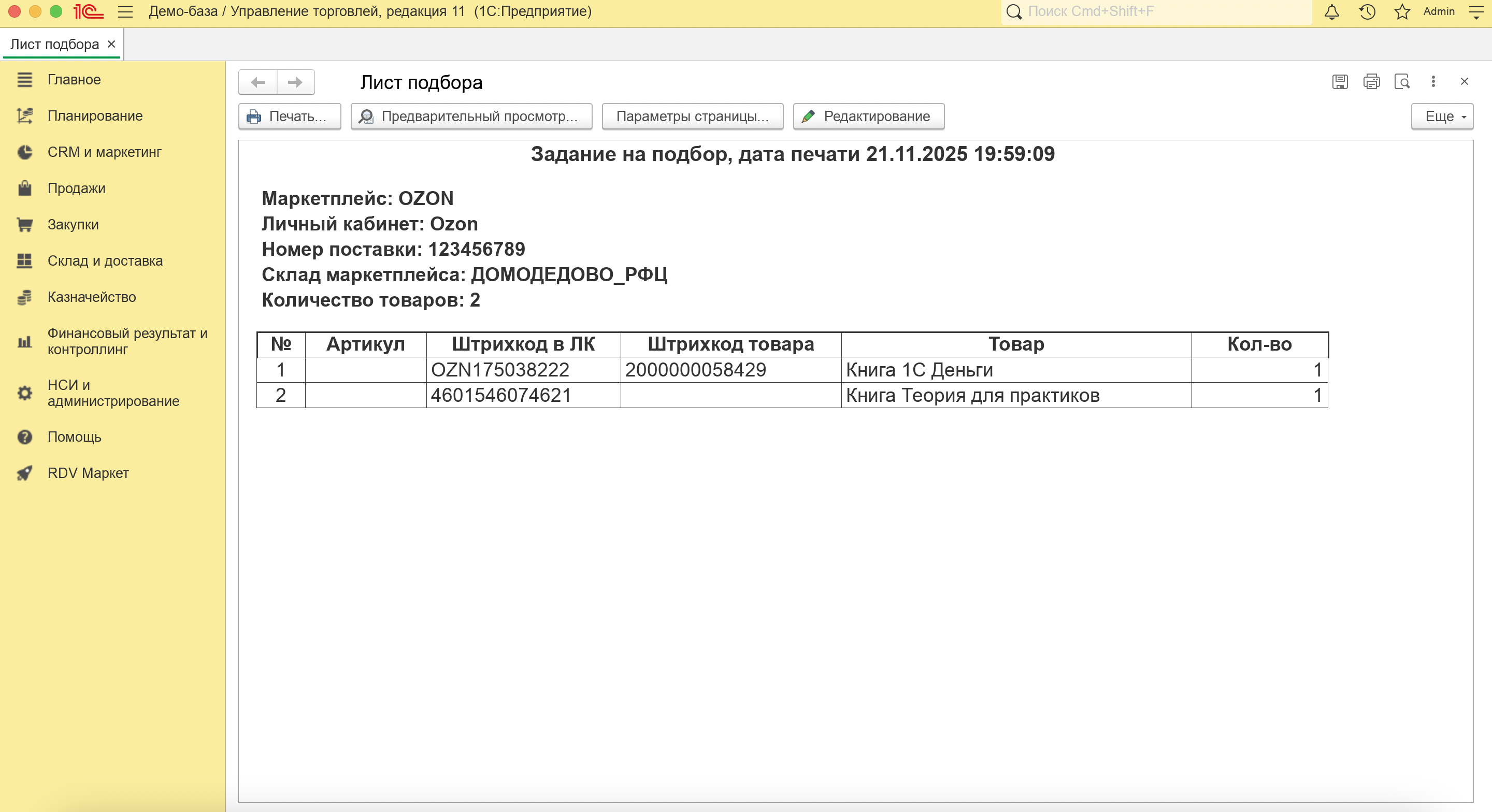Open the hamburger sections menu icon
1492x812 pixels.
125,11
